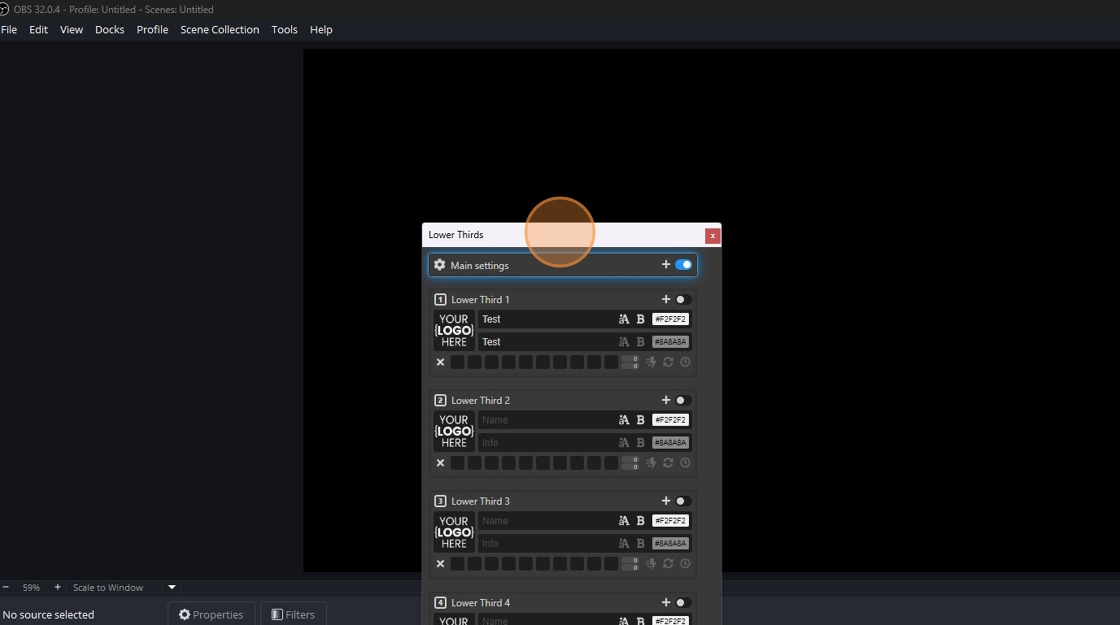Click the loop refresh icon in Lower Third 1
The height and width of the screenshot is (625, 1120).
668,362
